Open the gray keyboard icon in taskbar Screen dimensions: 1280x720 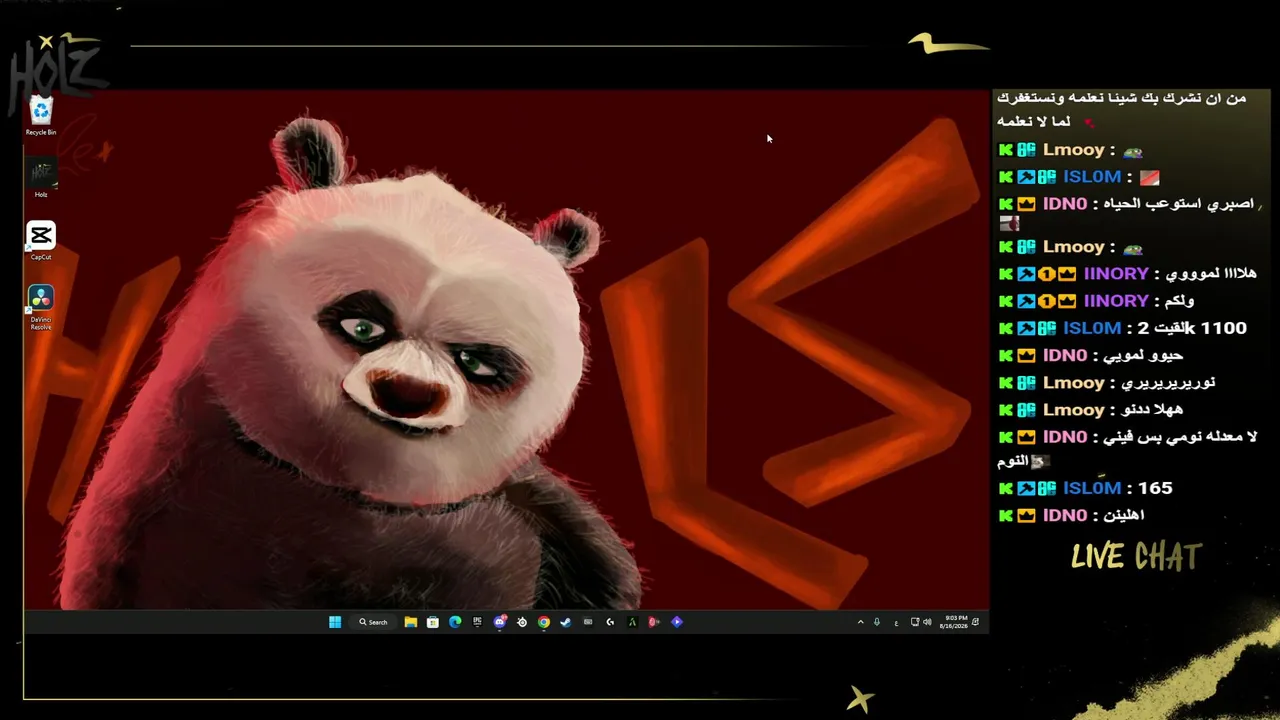(588, 622)
